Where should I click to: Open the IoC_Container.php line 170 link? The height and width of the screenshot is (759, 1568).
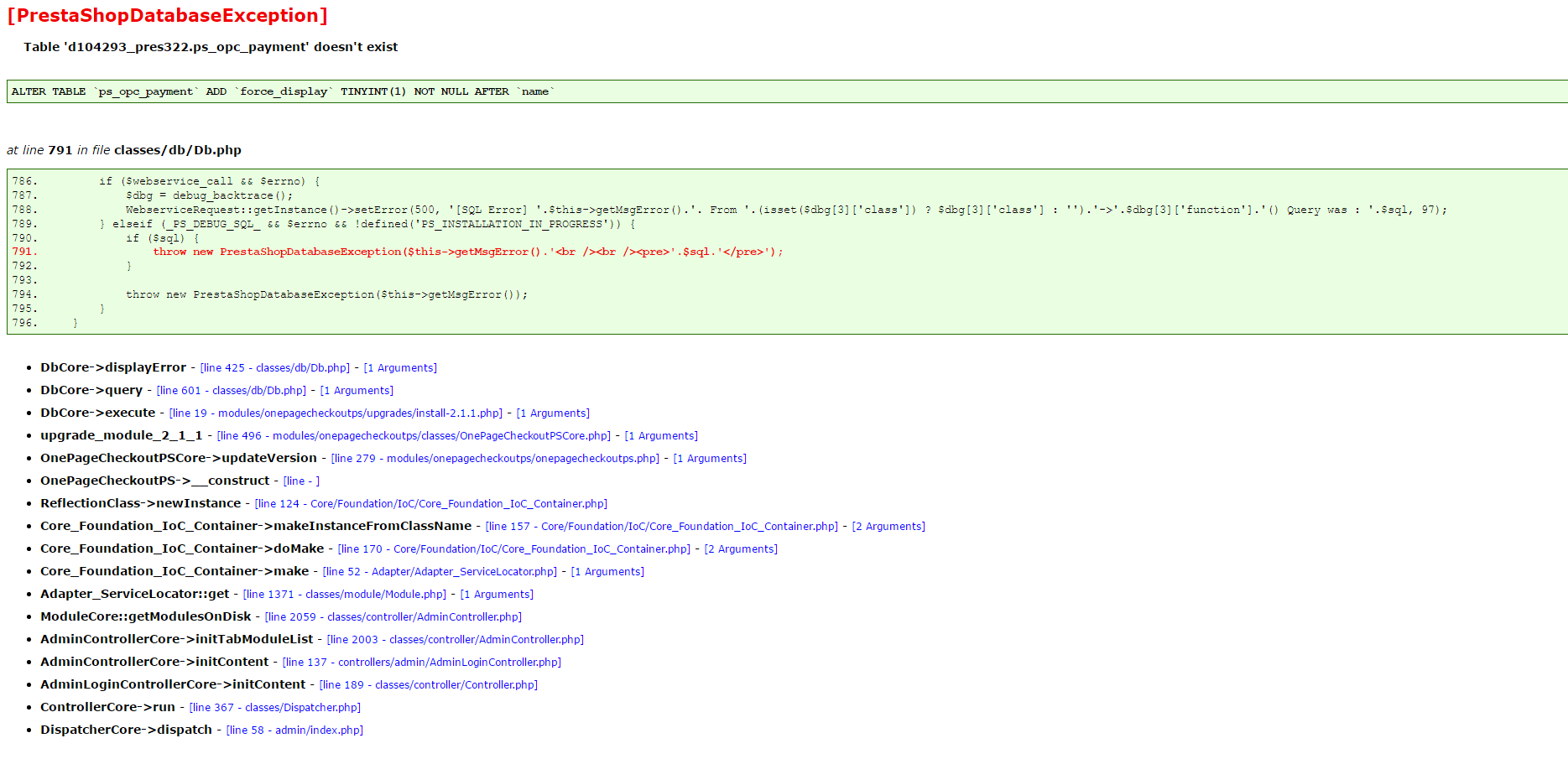[x=514, y=549]
